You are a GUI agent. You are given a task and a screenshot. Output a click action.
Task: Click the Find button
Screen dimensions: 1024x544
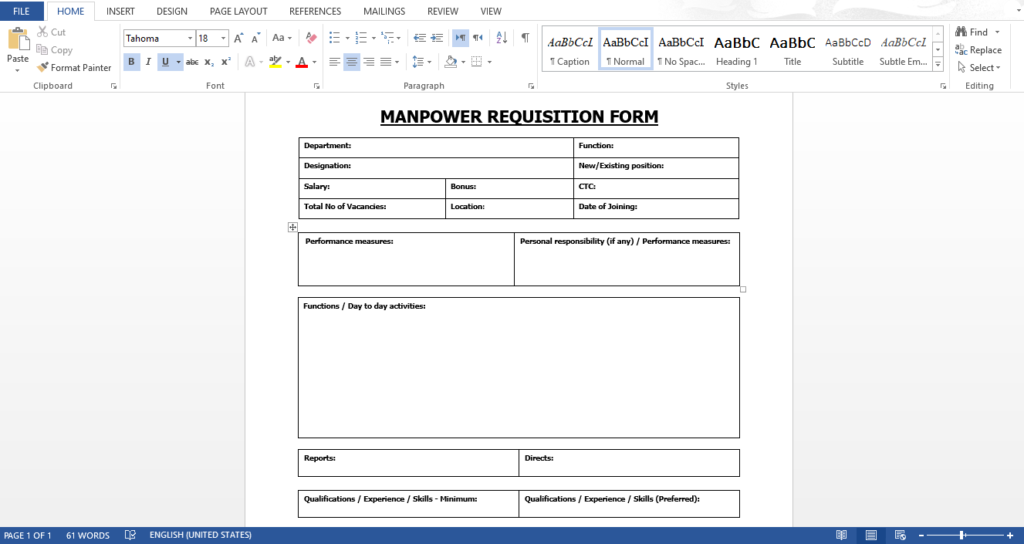point(972,32)
